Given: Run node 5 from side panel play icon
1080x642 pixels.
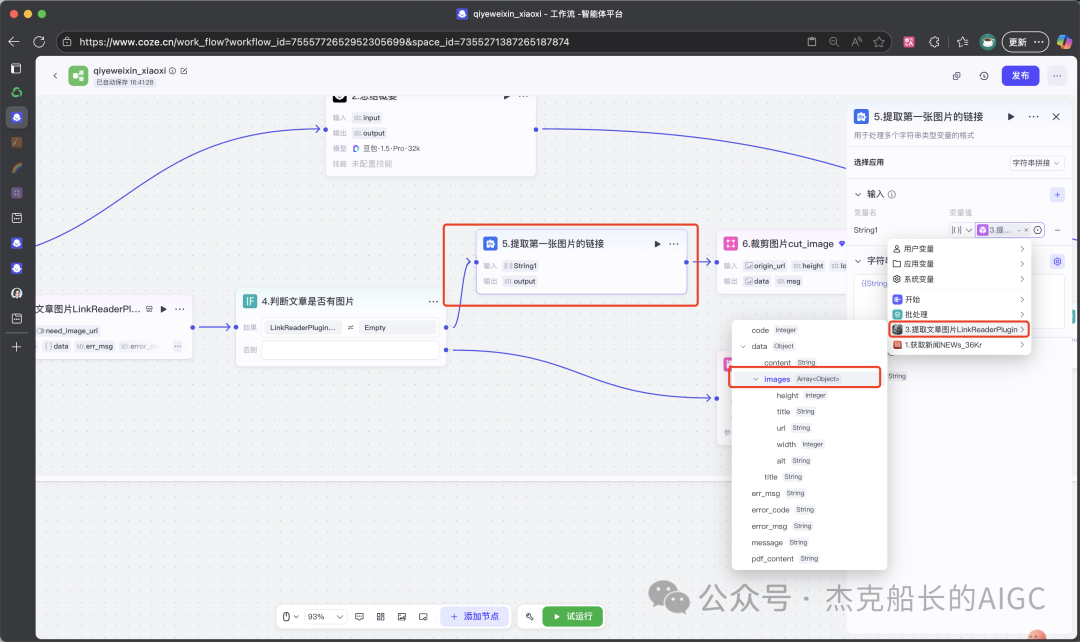Looking at the screenshot, I should [x=1010, y=116].
